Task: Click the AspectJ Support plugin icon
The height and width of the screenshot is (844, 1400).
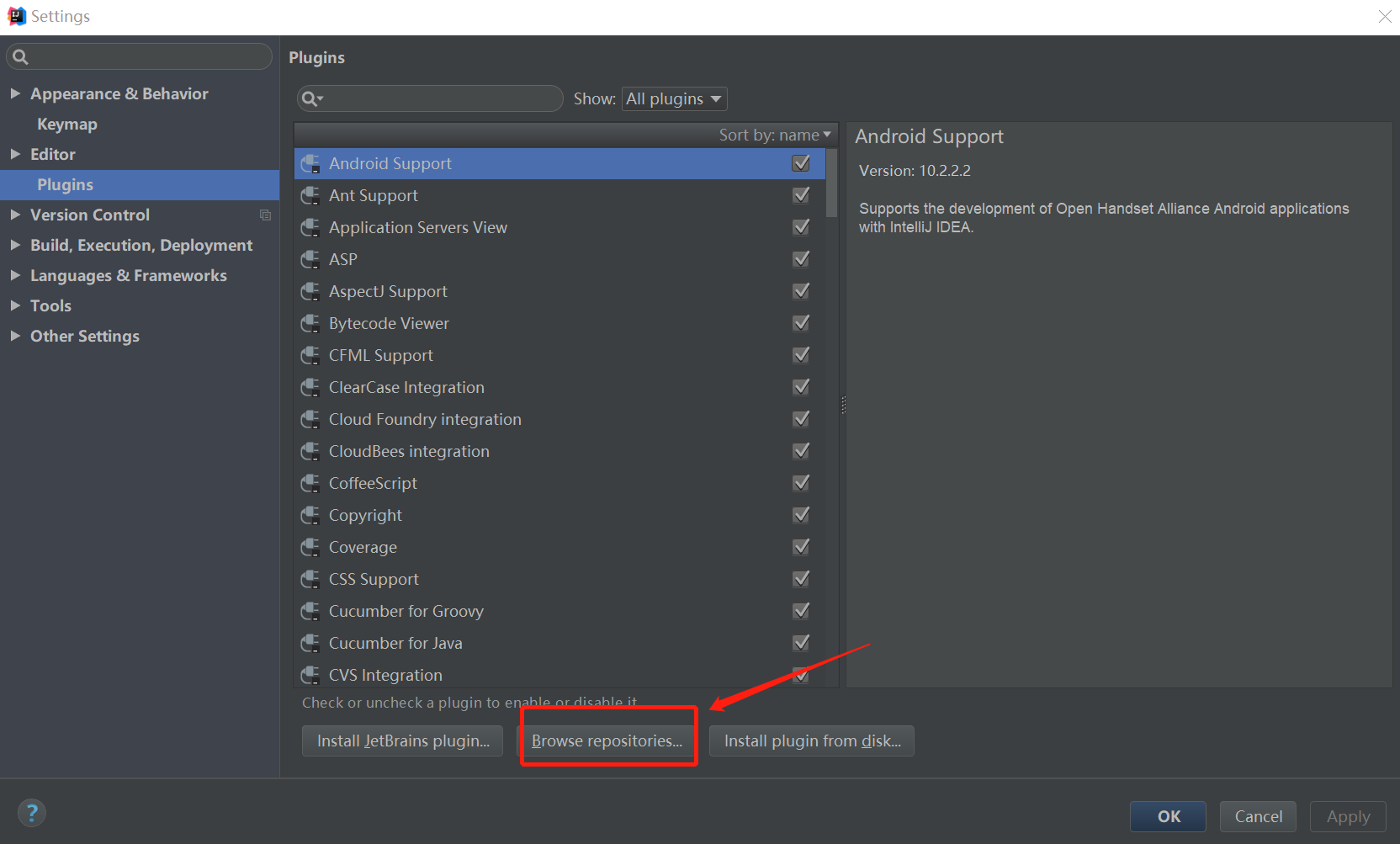Action: [x=310, y=291]
